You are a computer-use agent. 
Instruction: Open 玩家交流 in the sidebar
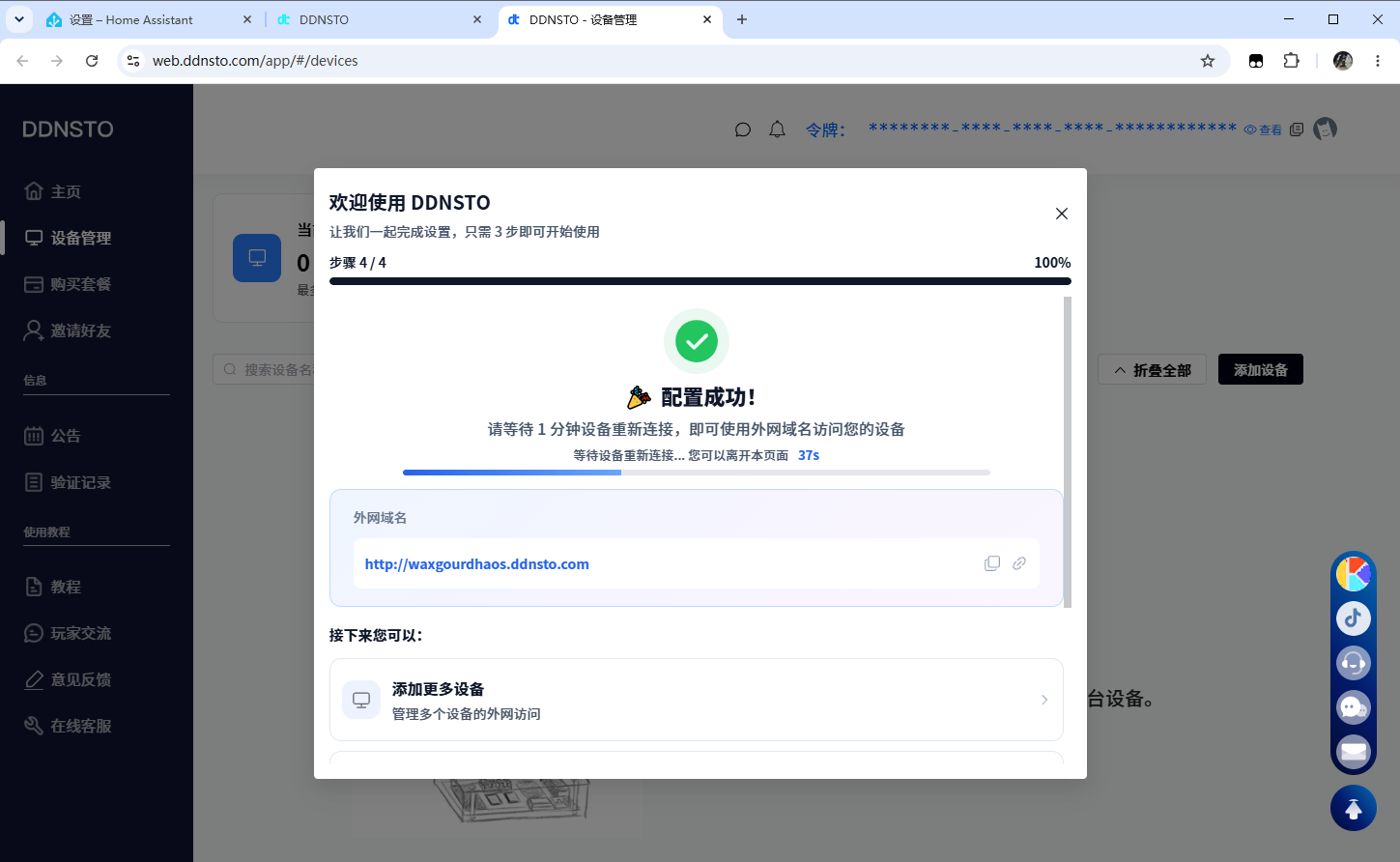(68, 633)
